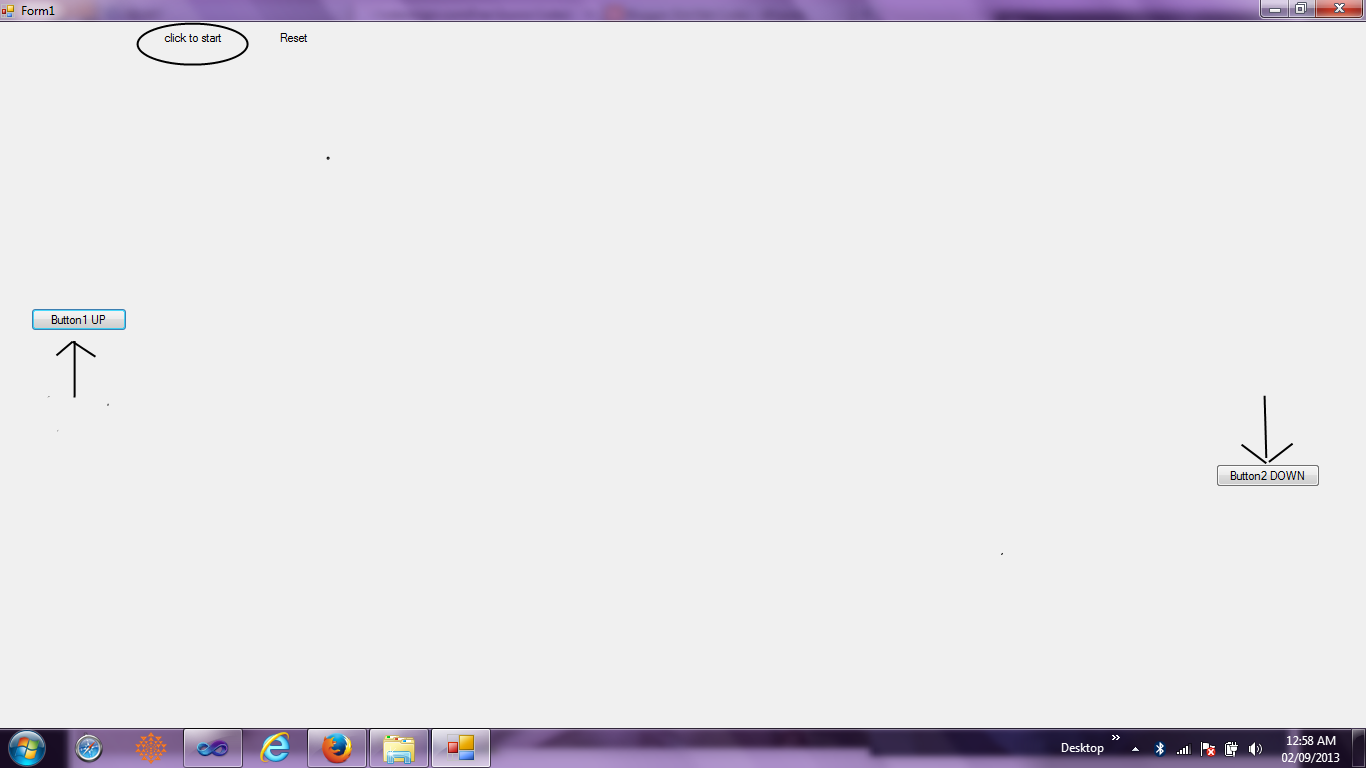This screenshot has height=768, width=1366.
Task: Click the Reset label
Action: pyautogui.click(x=293, y=38)
